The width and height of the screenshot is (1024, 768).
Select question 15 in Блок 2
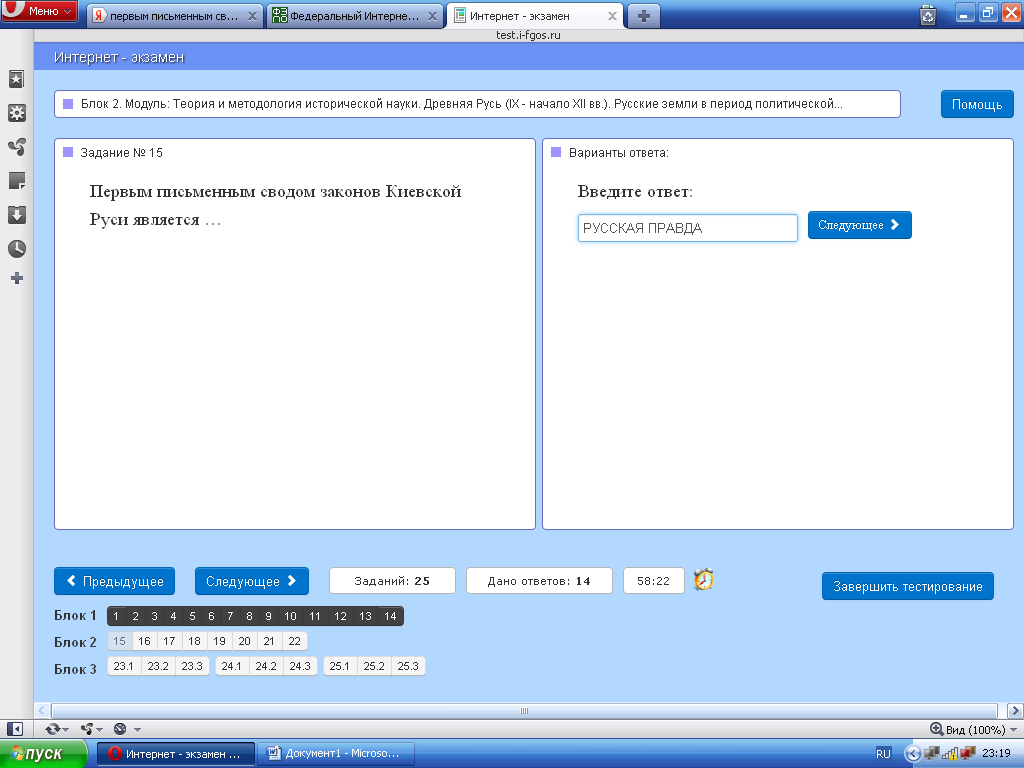[x=120, y=641]
